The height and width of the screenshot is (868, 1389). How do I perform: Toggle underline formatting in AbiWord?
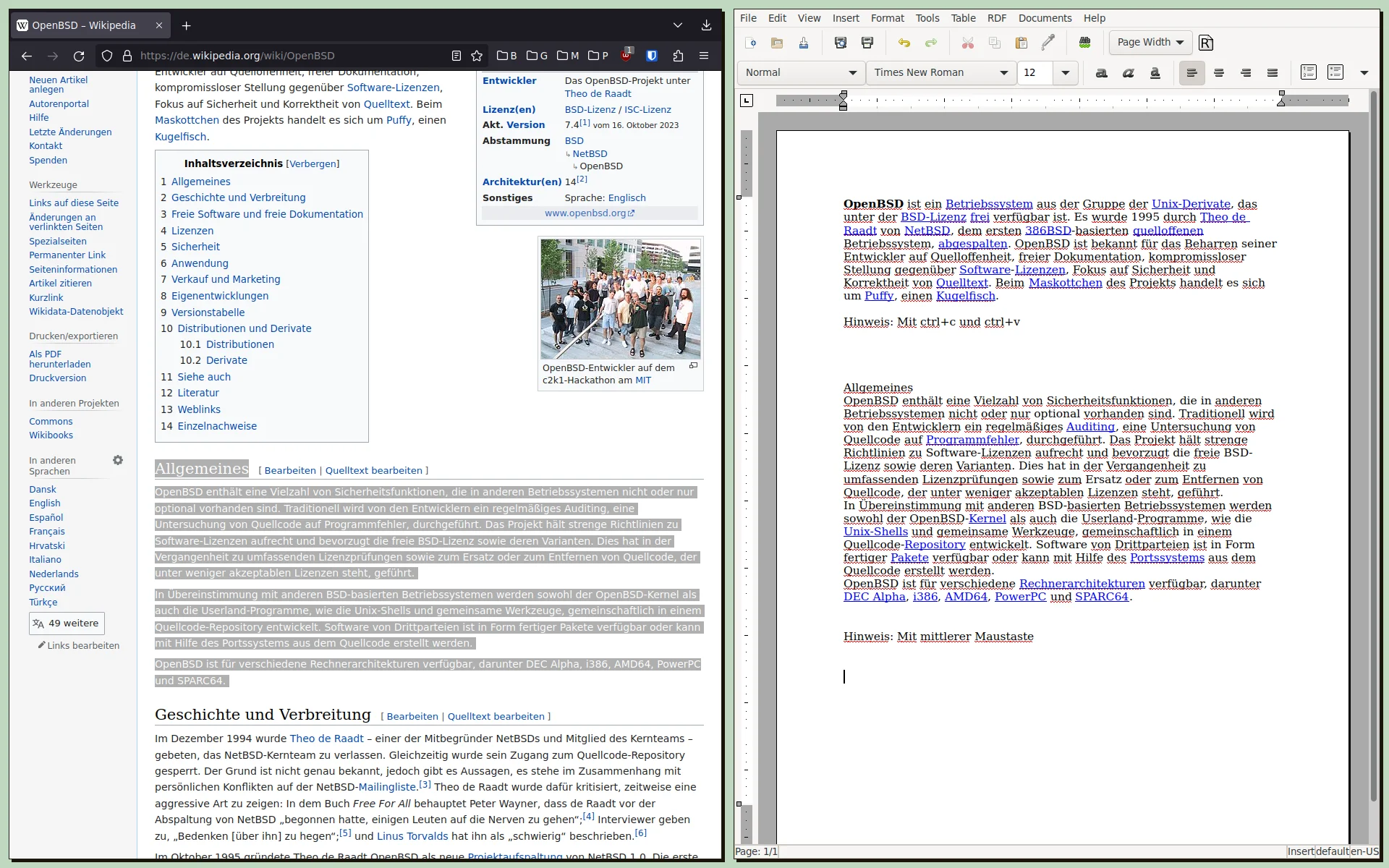coord(1155,72)
